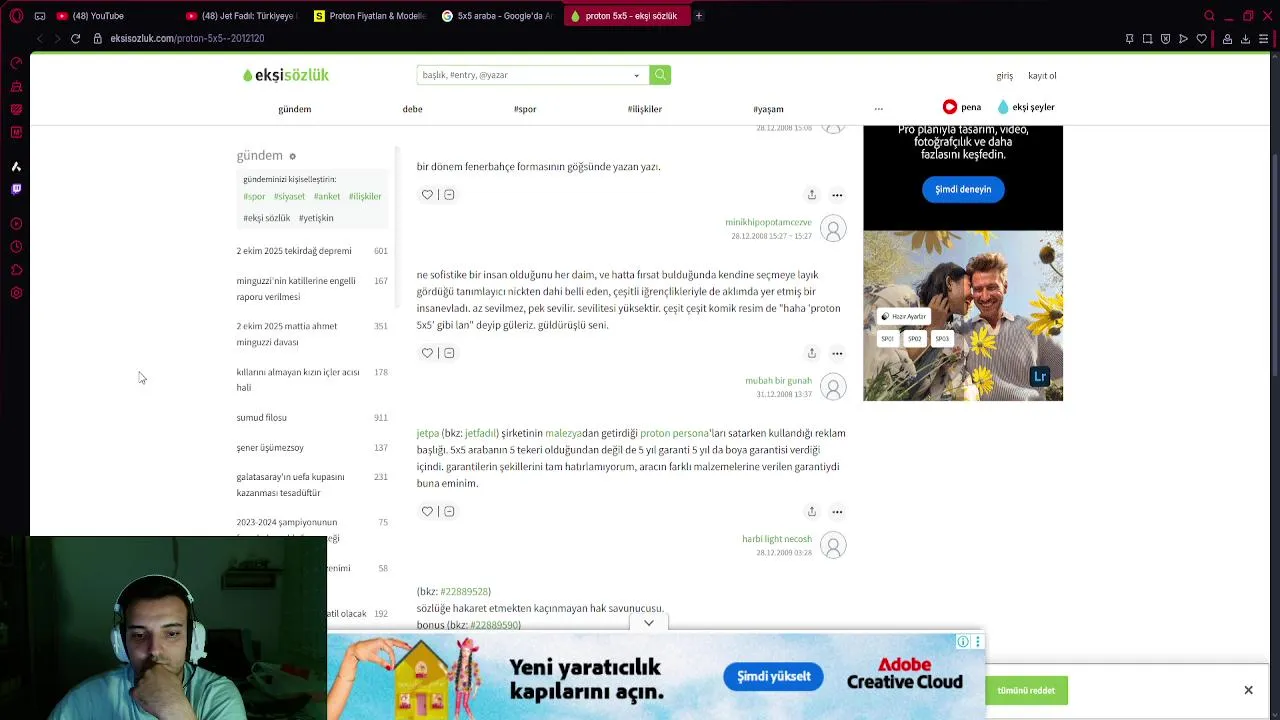Downvote the fenerbahçe forması entry

tap(449, 195)
